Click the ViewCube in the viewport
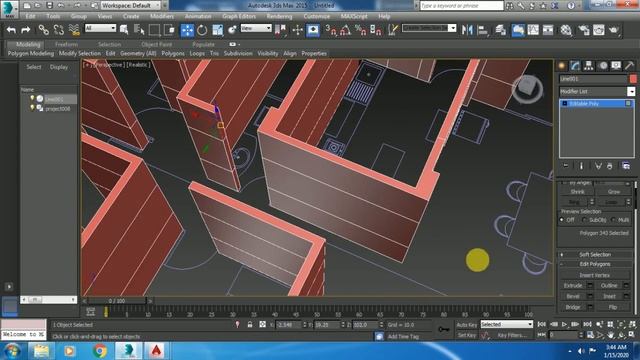This screenshot has height=360, width=640. pyautogui.click(x=527, y=89)
